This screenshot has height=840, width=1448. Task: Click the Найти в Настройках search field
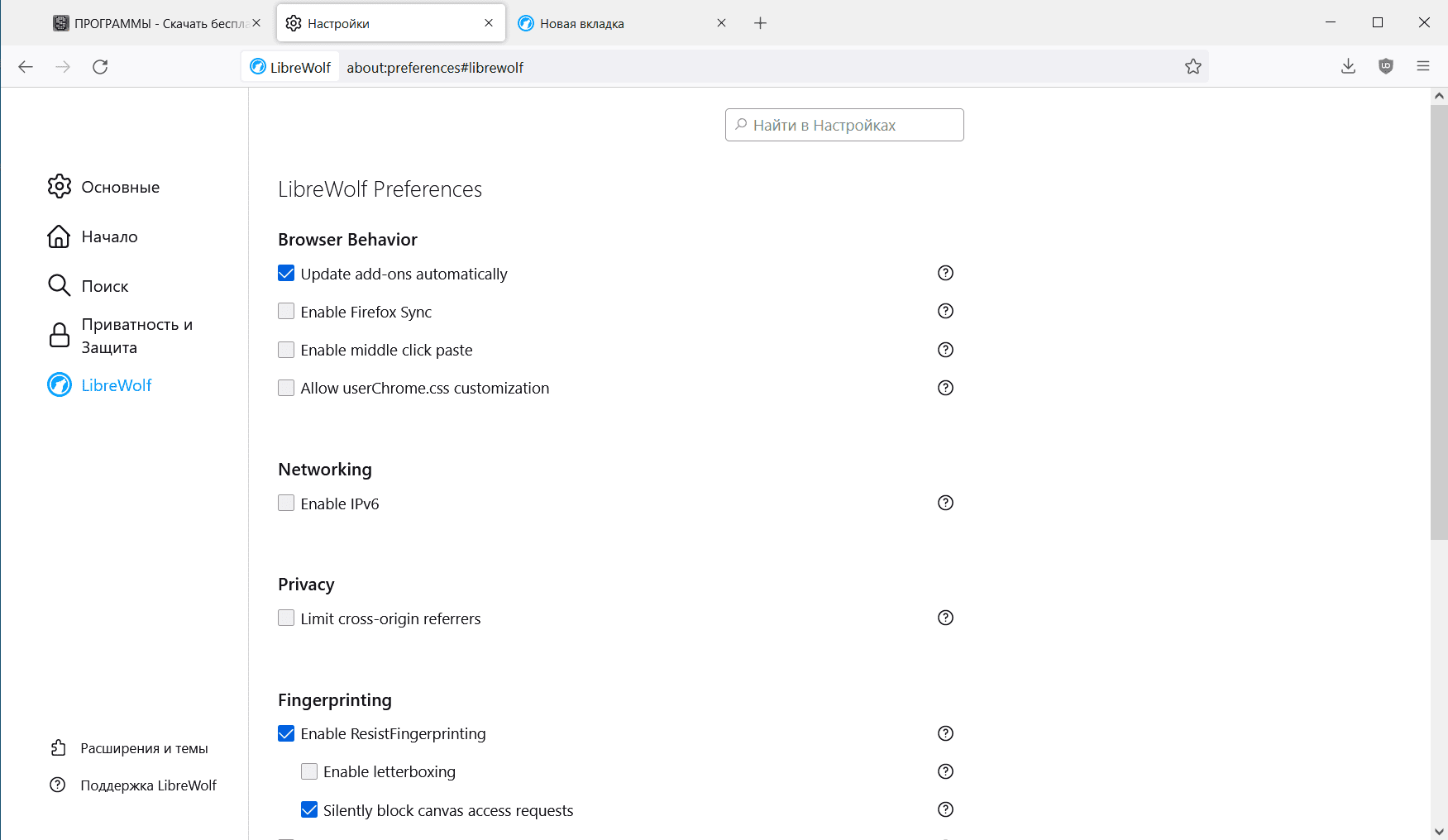tap(844, 125)
